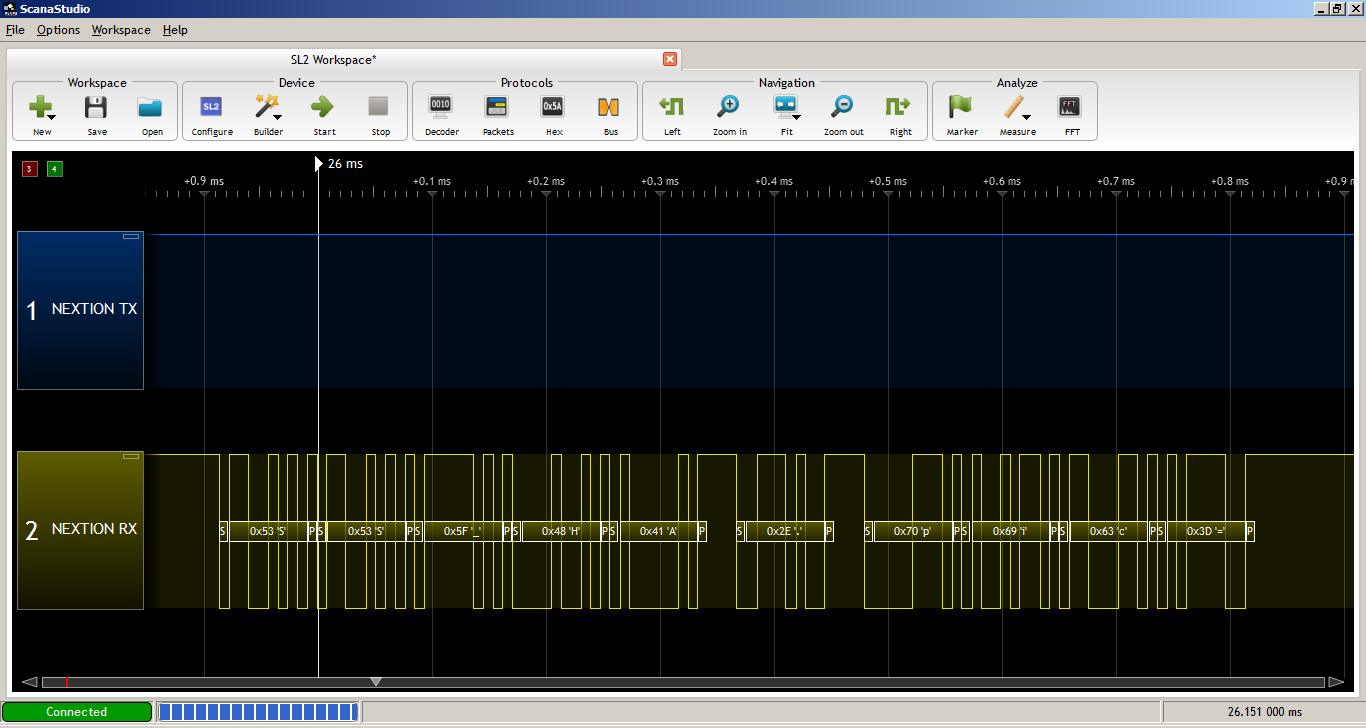The image size is (1366, 728).
Task: Click the capture progress bar
Action: click(258, 711)
